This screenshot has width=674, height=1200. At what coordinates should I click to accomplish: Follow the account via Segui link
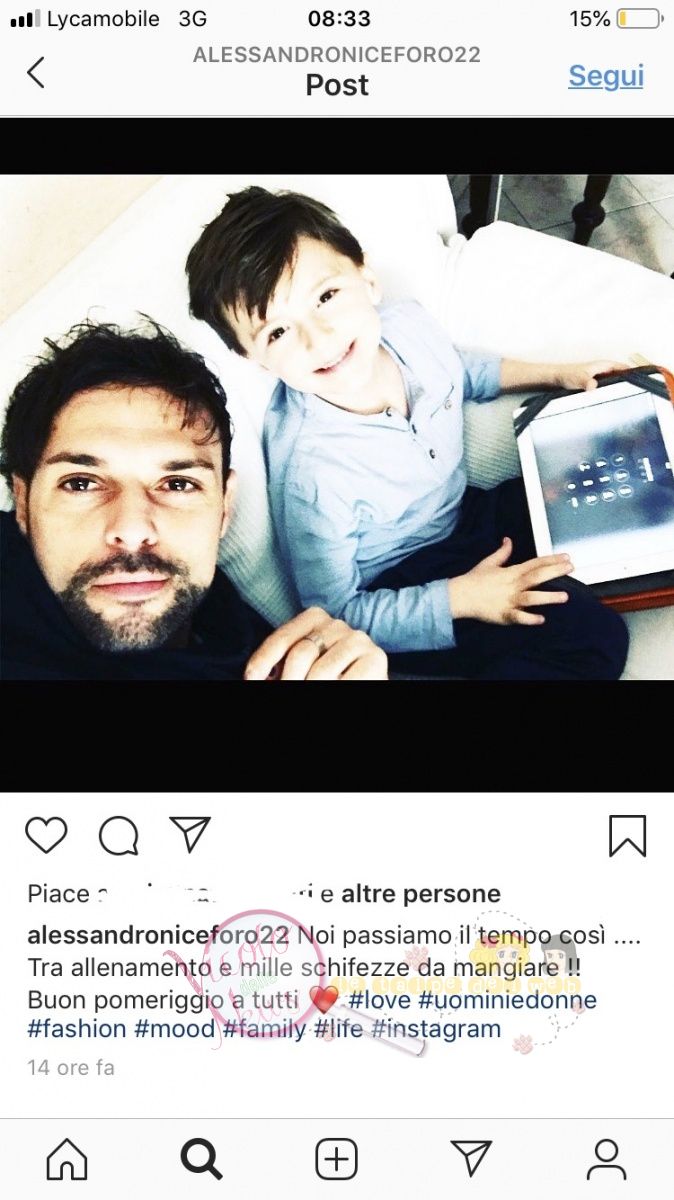tap(606, 76)
